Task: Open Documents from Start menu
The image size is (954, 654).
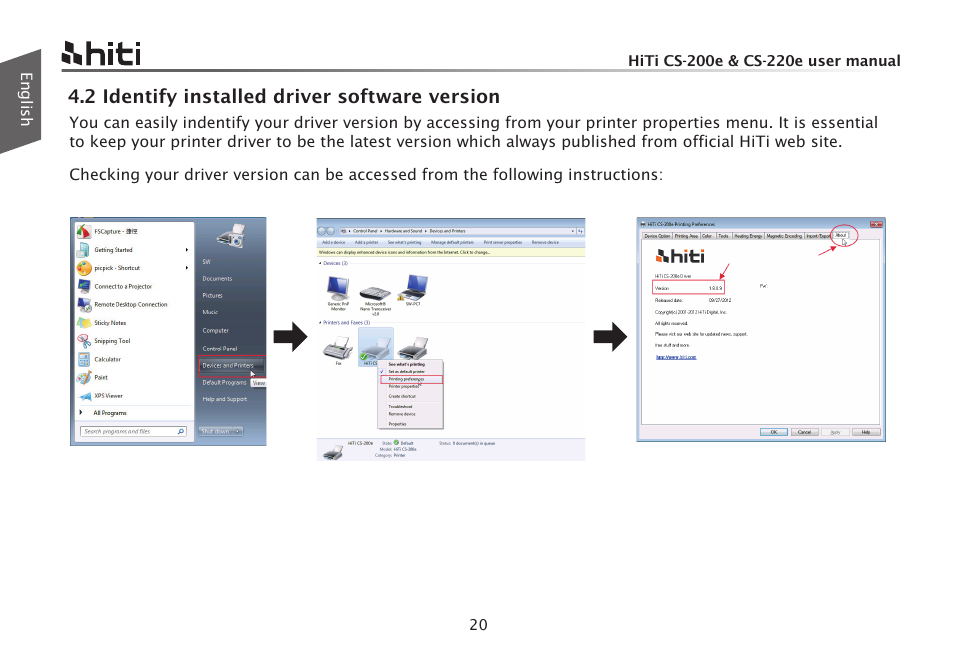Action: tap(217, 279)
